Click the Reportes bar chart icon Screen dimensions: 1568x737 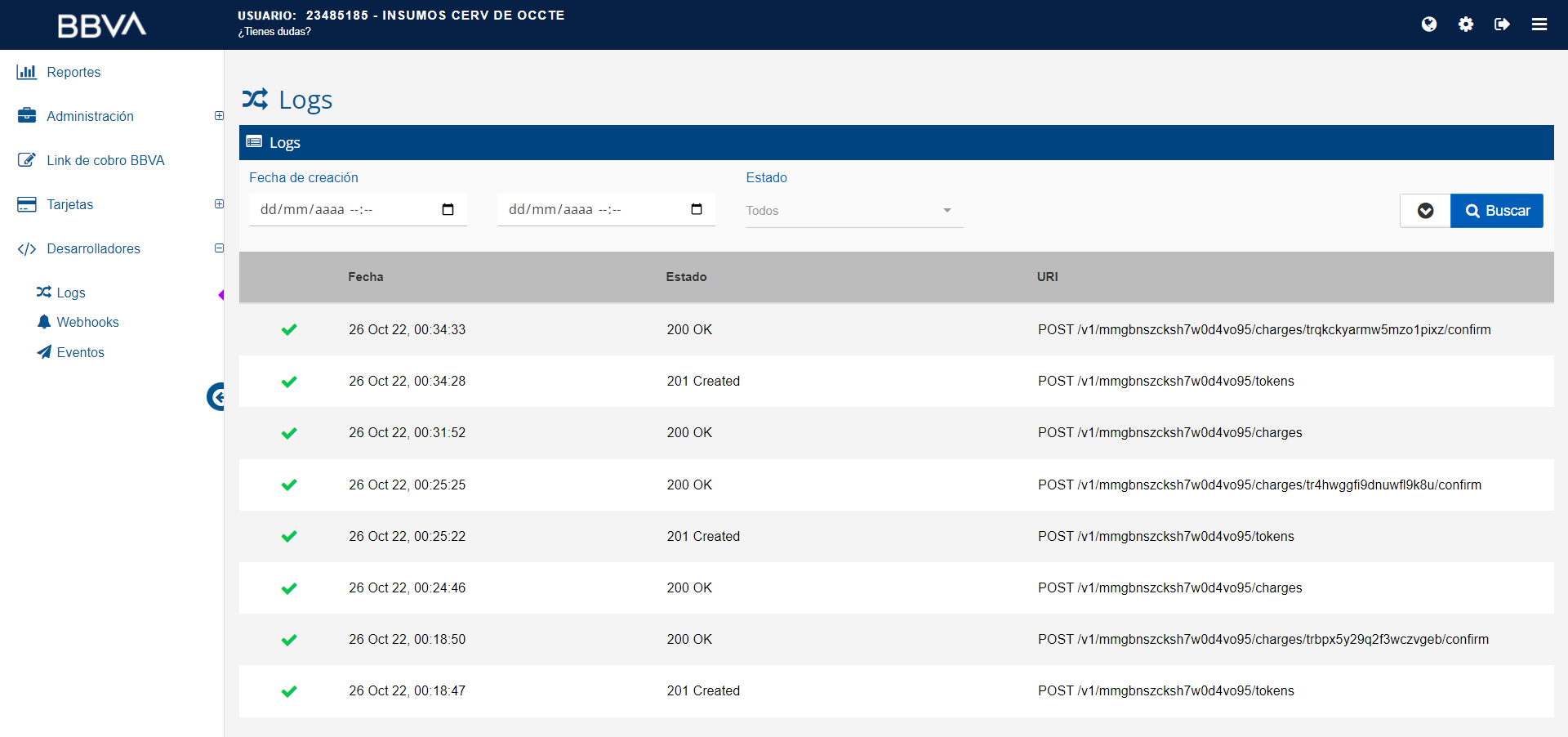[27, 72]
